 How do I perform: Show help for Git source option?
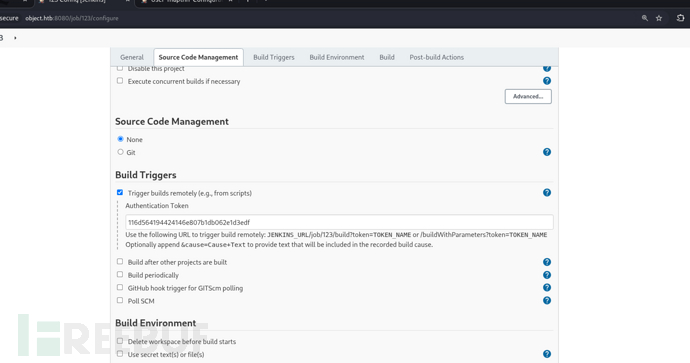[547, 152]
